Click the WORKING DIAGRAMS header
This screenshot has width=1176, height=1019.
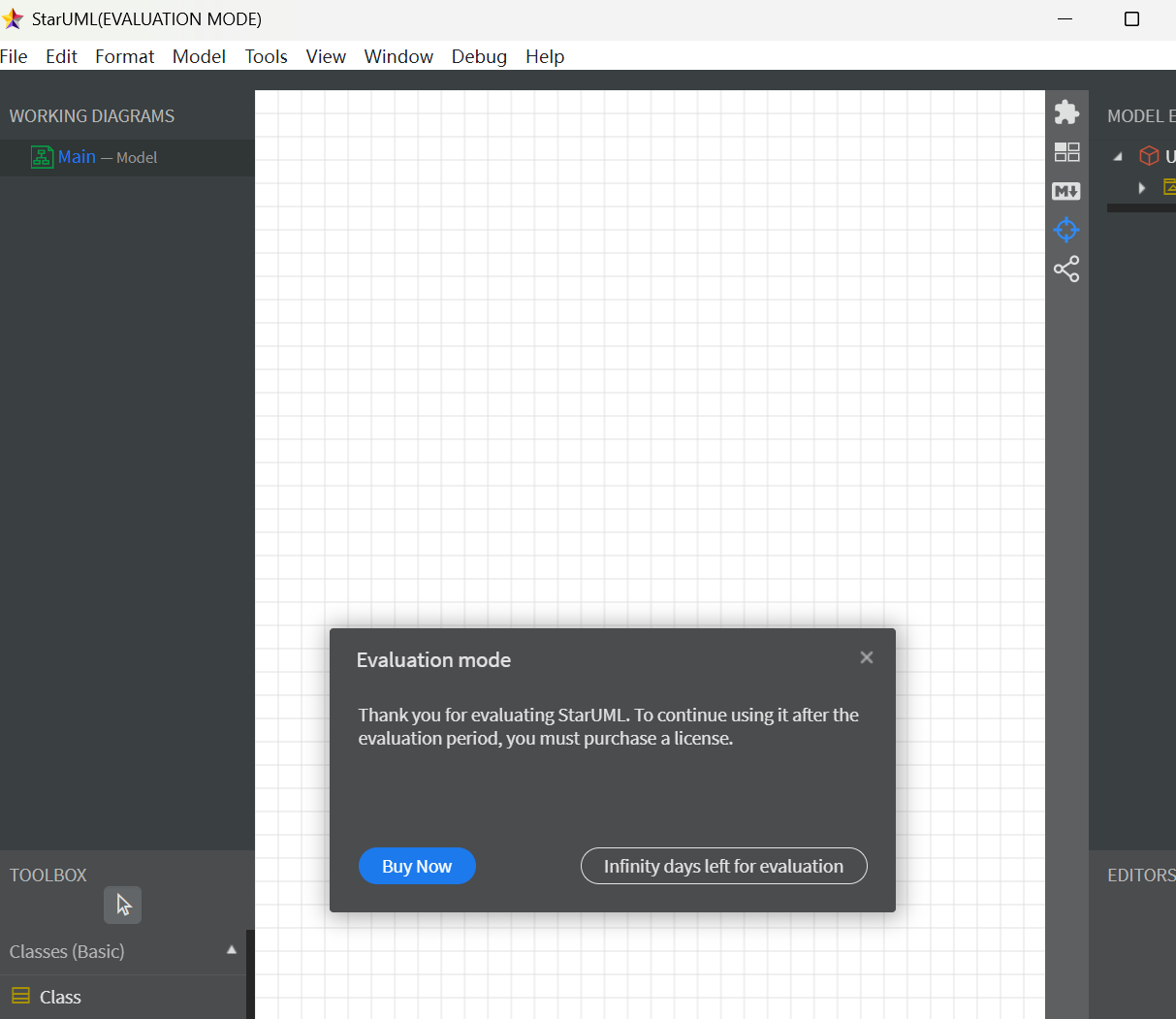coord(92,116)
